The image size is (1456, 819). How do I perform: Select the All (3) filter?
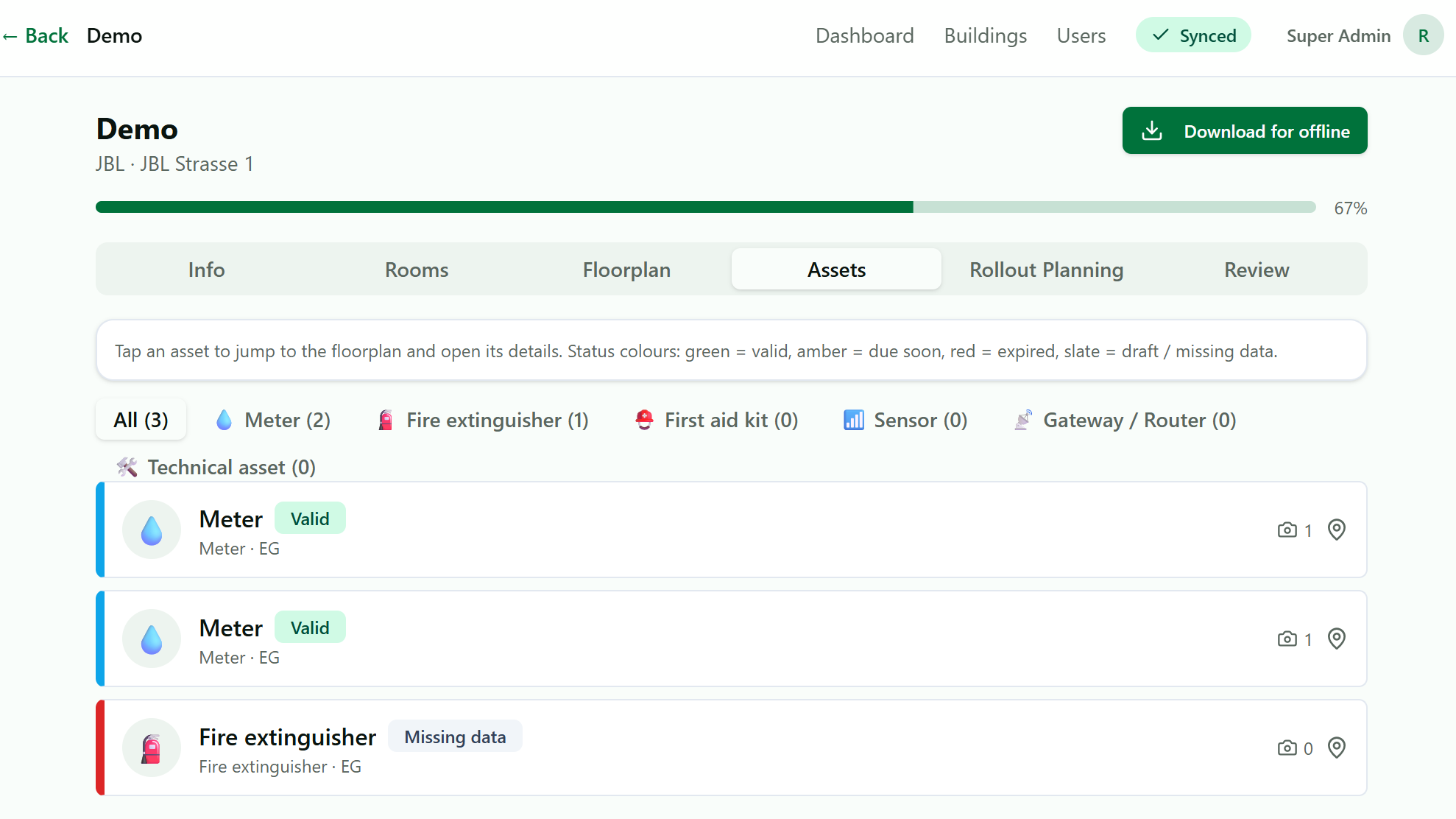point(141,420)
